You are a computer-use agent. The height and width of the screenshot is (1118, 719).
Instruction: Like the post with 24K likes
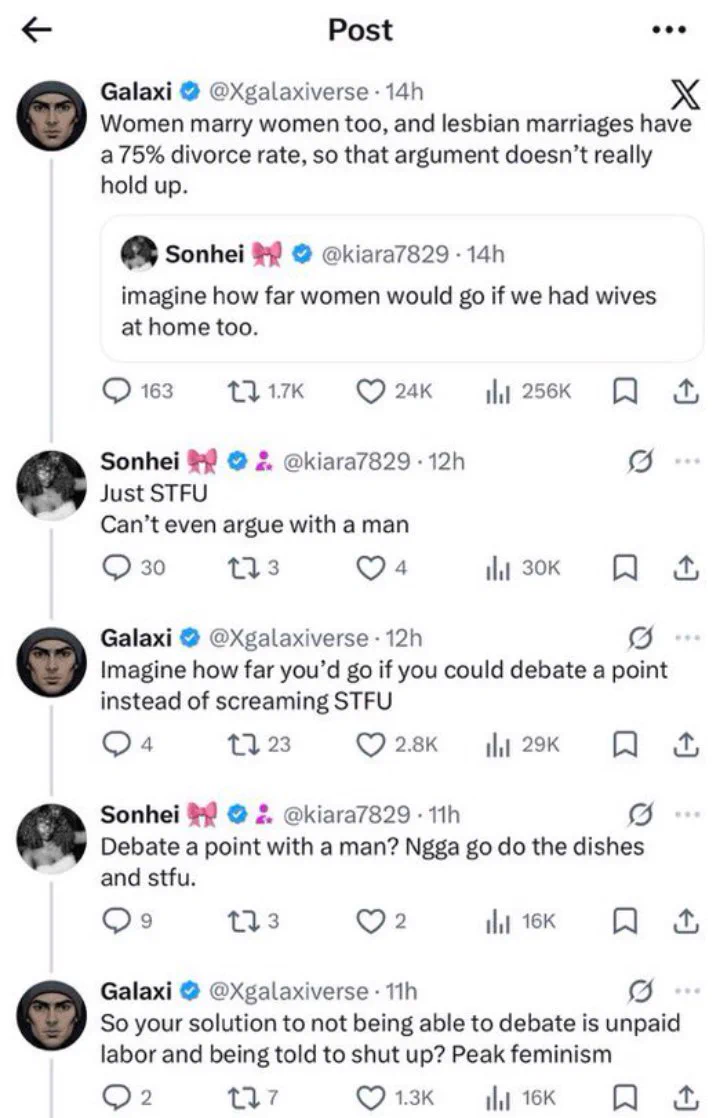pos(370,391)
